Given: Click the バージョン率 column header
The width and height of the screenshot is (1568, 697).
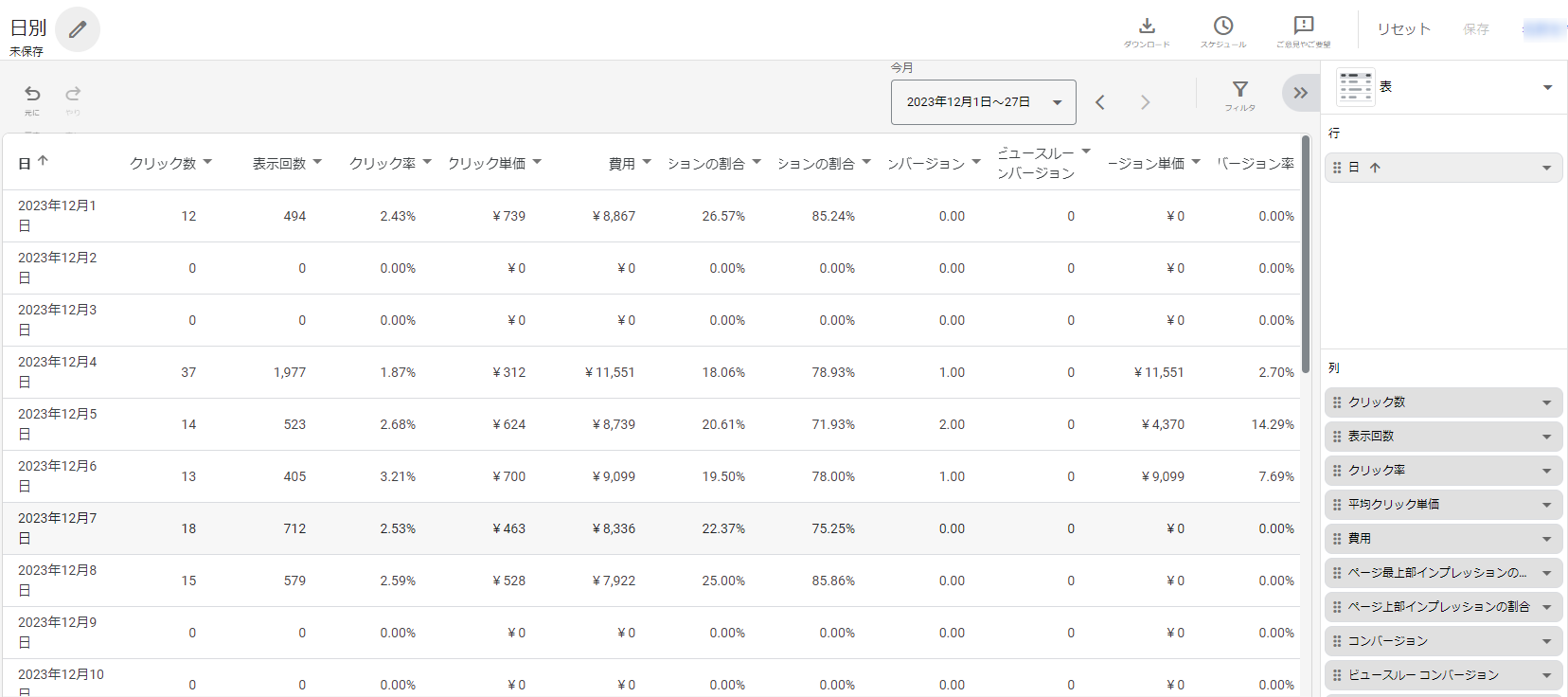Looking at the screenshot, I should (1256, 163).
